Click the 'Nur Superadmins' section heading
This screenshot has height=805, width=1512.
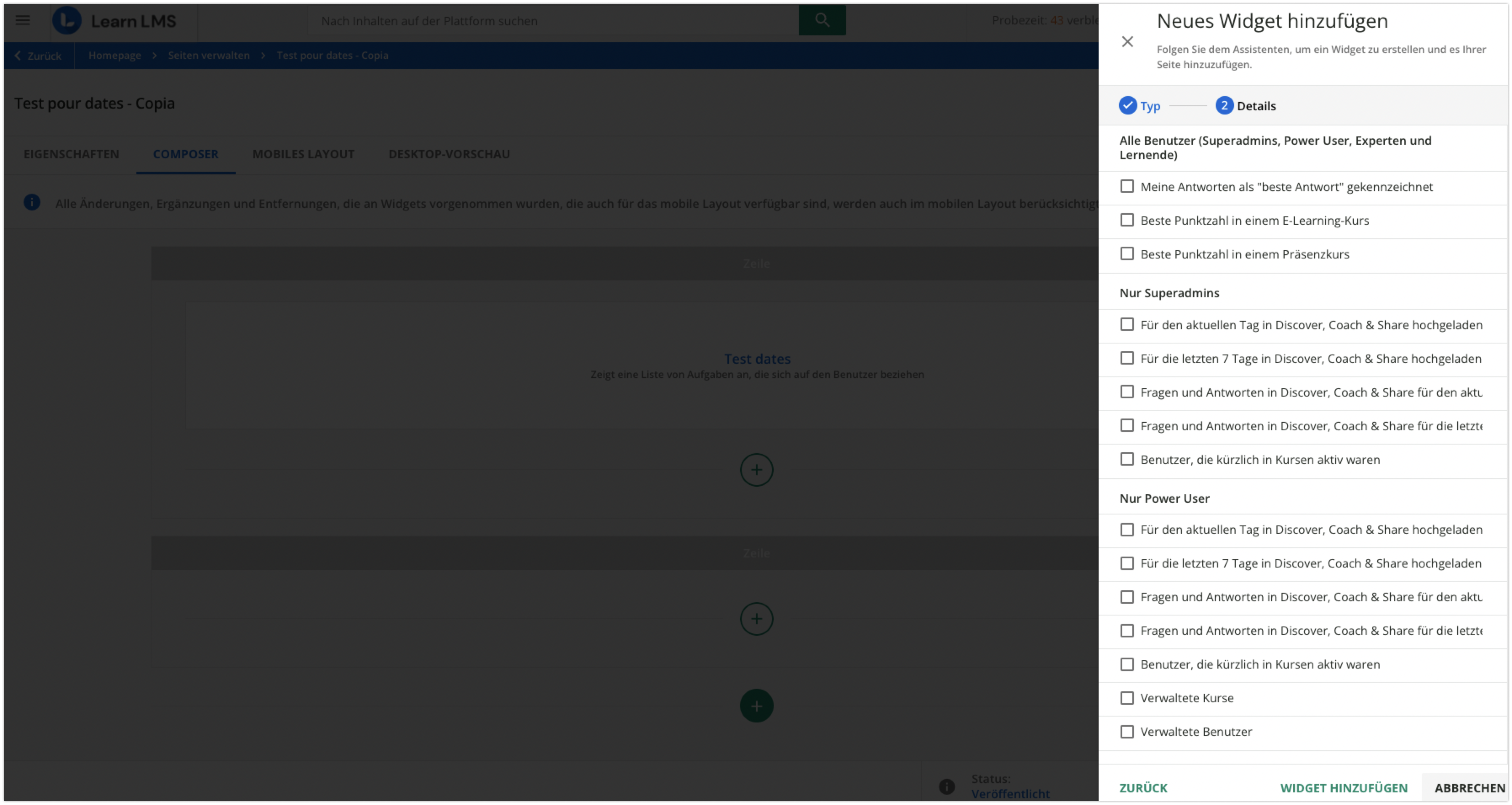1169,293
